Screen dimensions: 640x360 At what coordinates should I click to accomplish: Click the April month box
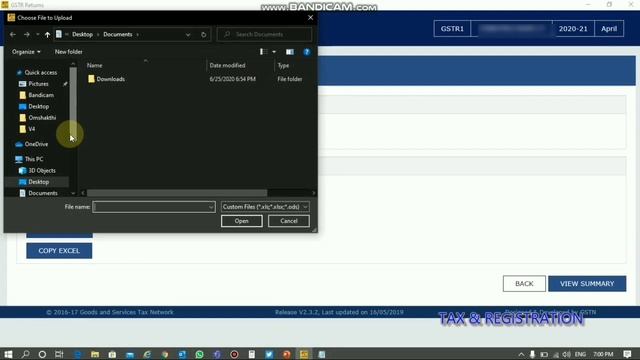(x=609, y=29)
